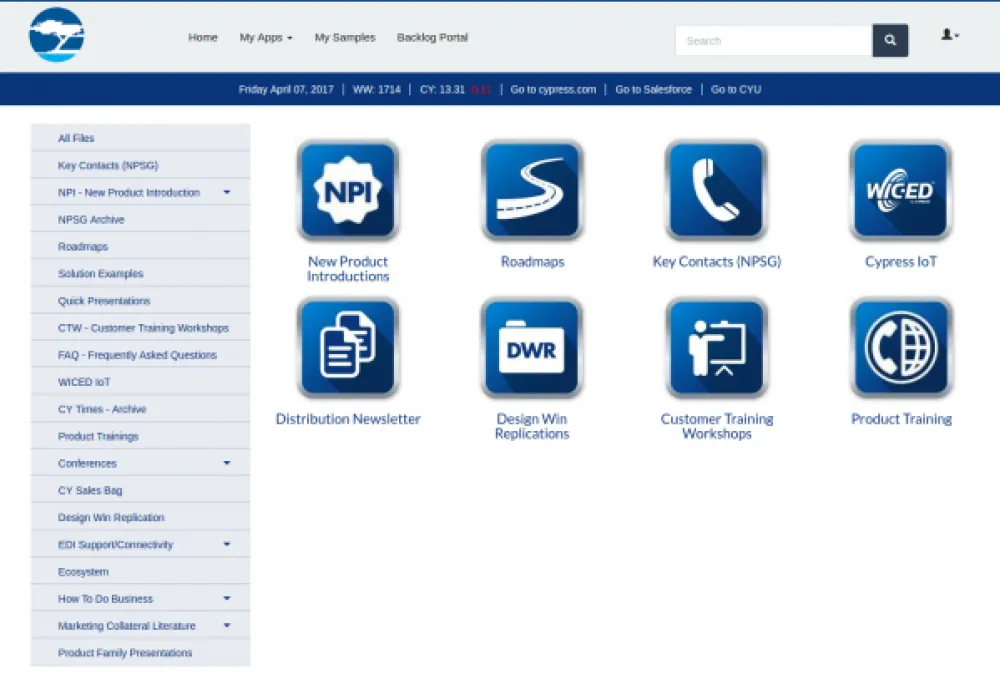
Task: Click the Distribution Newsletter label
Action: point(348,419)
